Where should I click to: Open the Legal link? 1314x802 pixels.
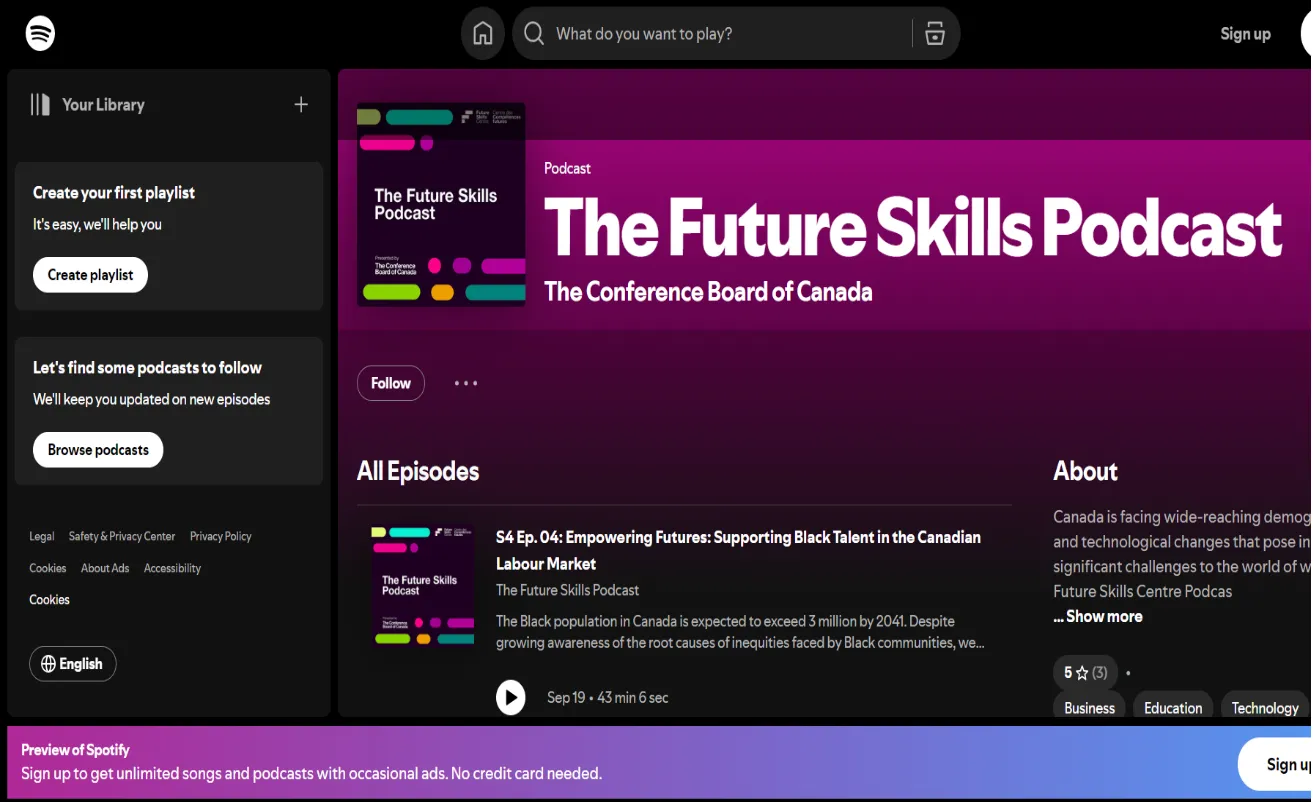click(42, 537)
